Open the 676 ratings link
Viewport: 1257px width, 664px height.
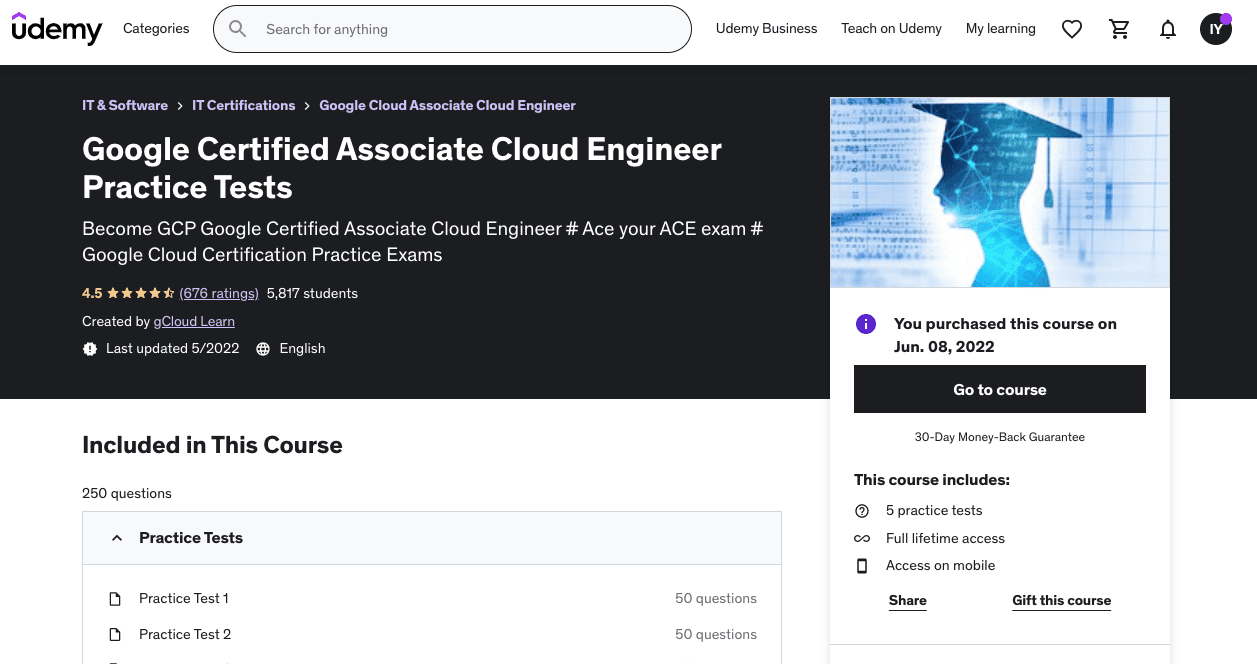219,293
